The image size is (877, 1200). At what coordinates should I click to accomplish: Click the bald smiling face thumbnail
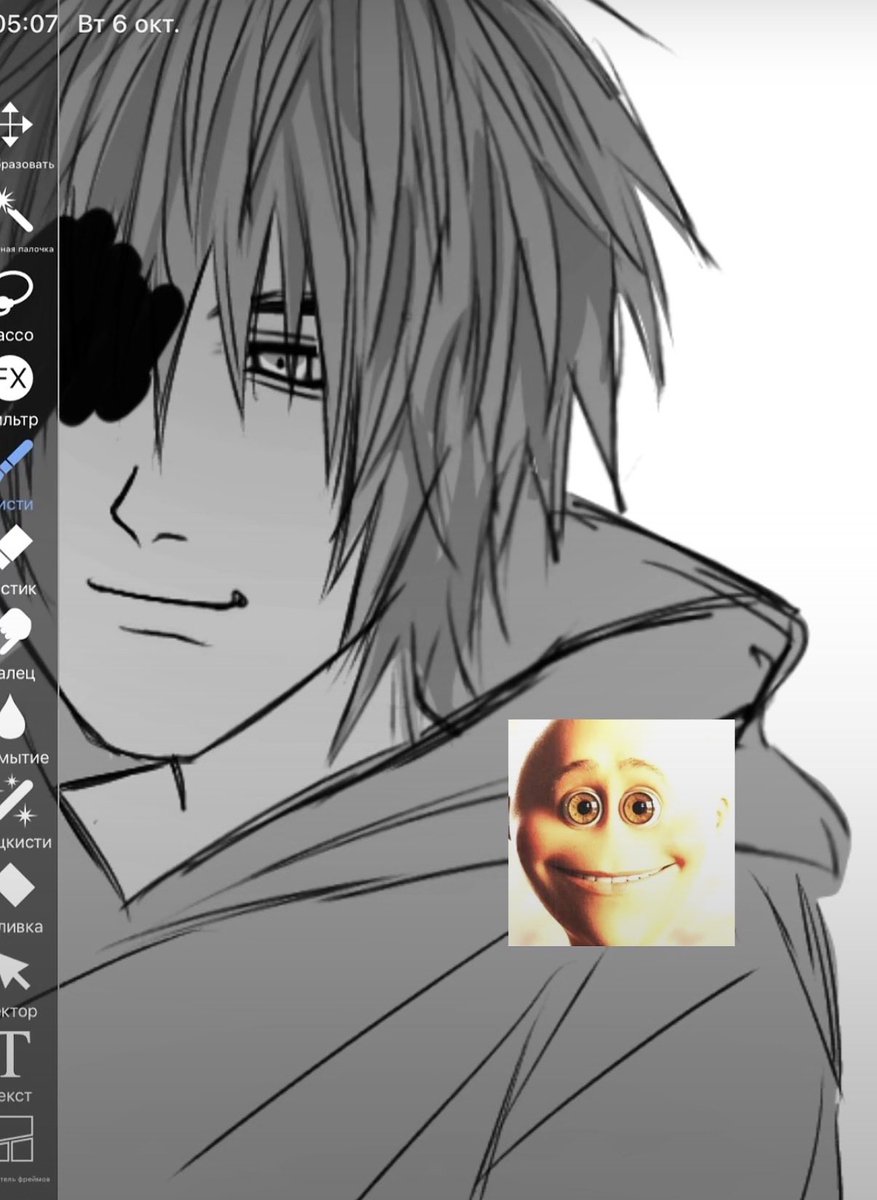coord(621,832)
